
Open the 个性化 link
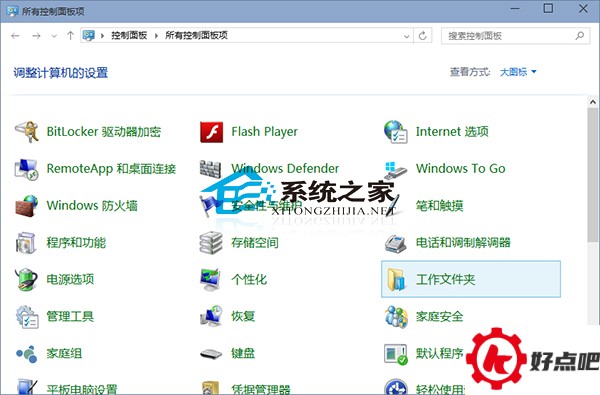point(249,279)
